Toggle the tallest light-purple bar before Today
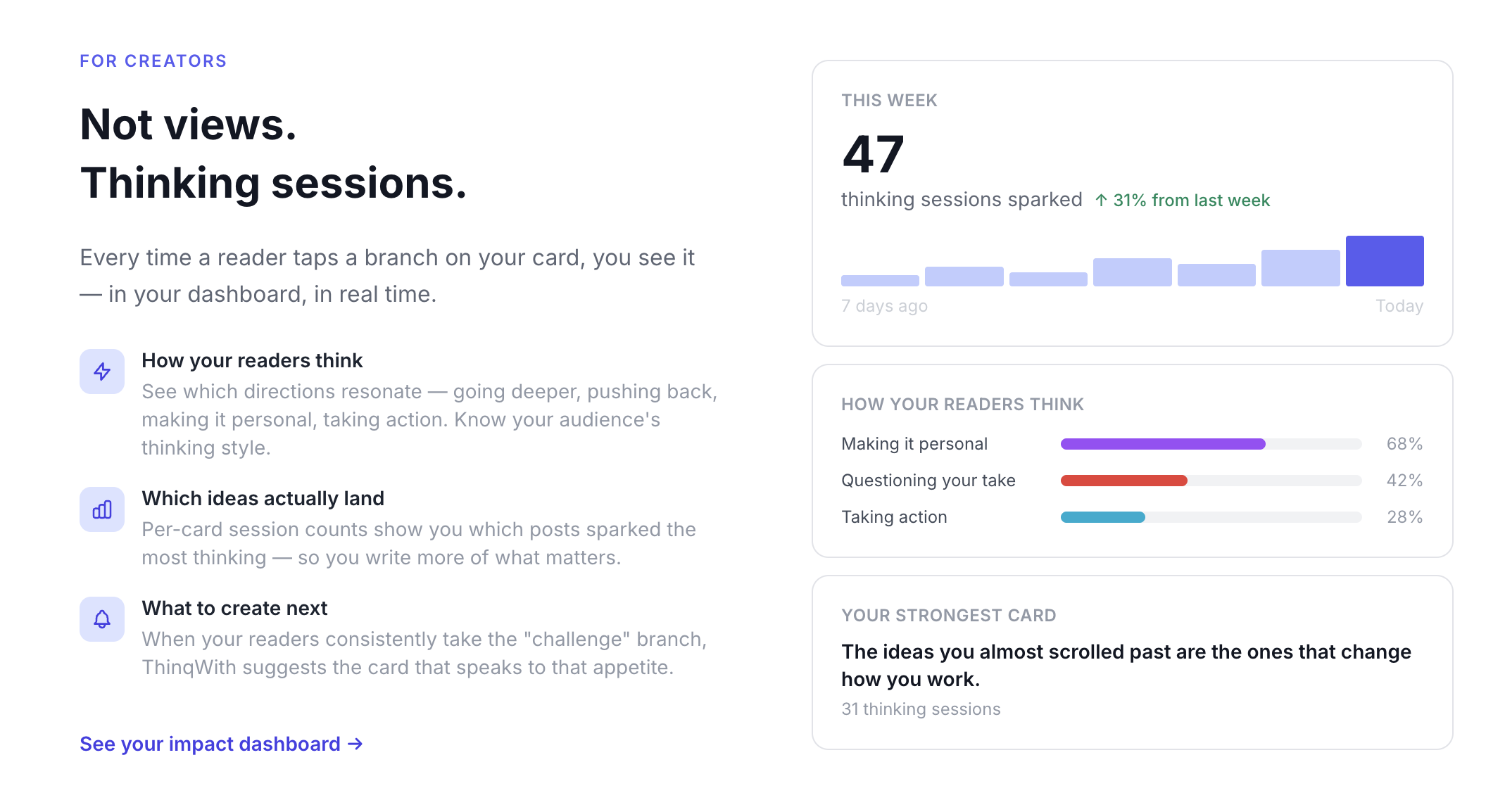This screenshot has height=812, width=1505. tap(1301, 267)
